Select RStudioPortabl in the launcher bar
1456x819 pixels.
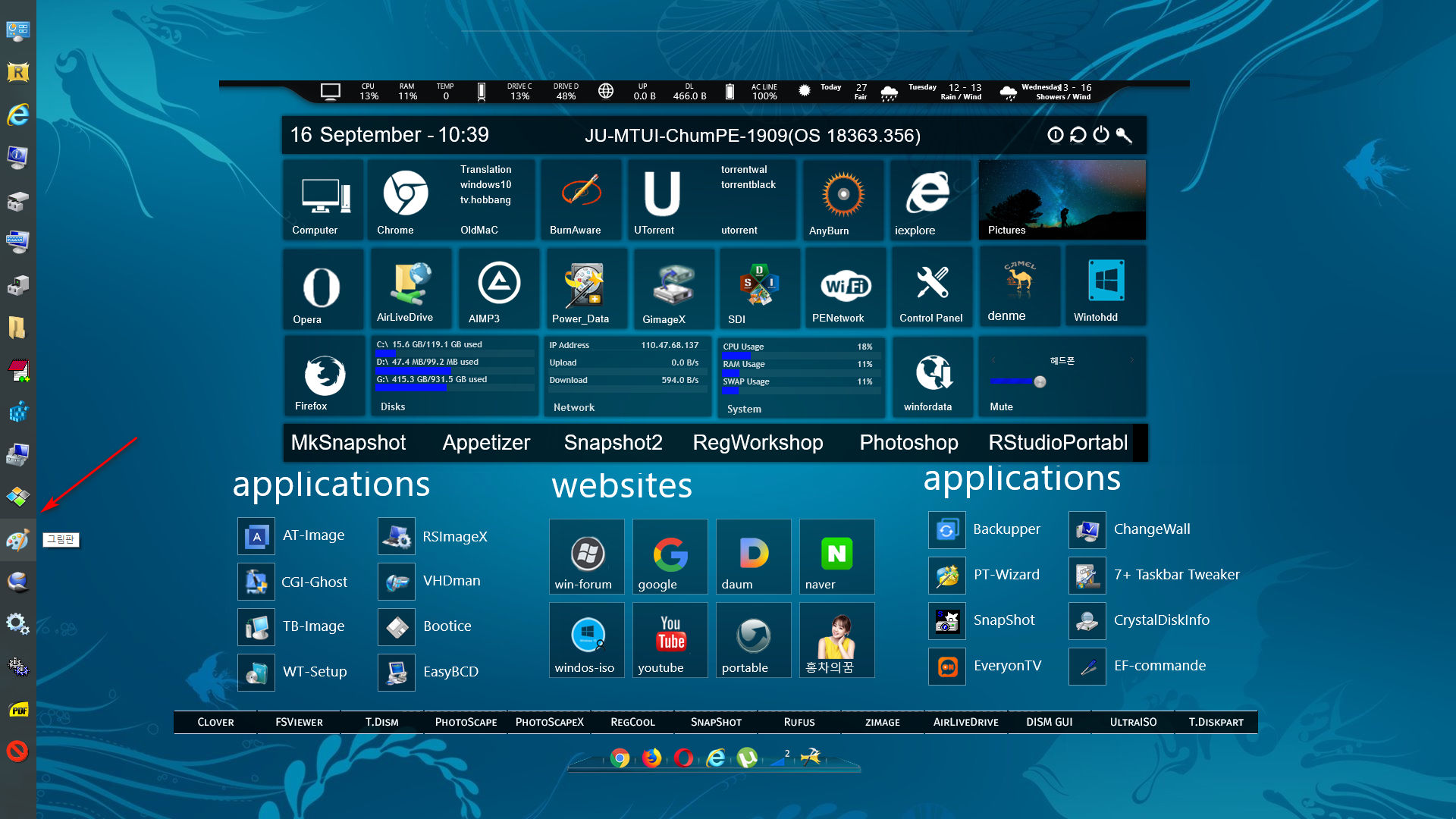(x=1058, y=443)
